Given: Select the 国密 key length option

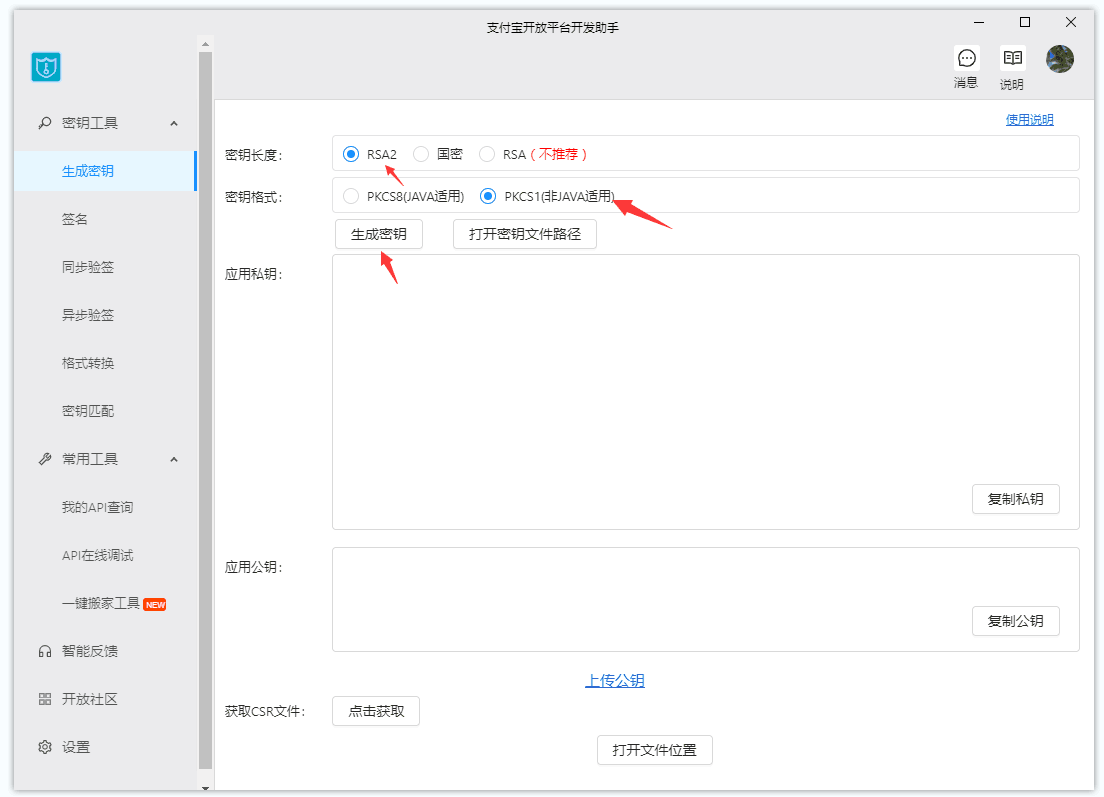Looking at the screenshot, I should tap(420, 154).
